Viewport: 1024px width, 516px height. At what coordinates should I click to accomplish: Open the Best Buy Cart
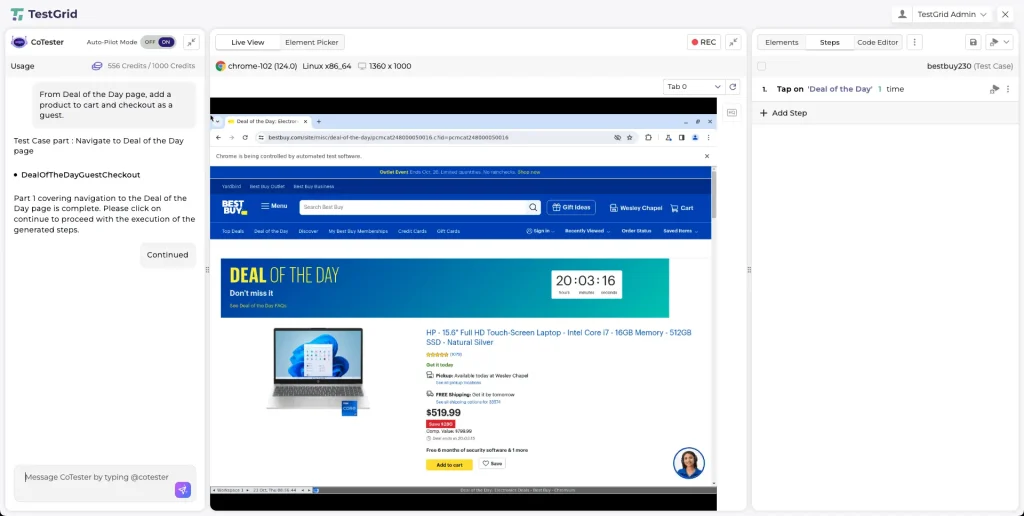tap(682, 208)
